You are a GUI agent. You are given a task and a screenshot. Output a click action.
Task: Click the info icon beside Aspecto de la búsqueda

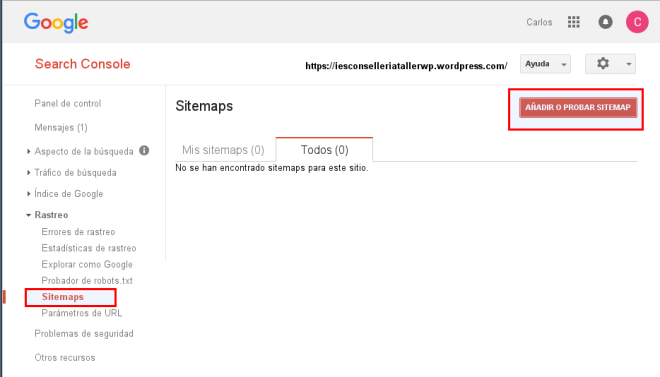click(x=144, y=150)
